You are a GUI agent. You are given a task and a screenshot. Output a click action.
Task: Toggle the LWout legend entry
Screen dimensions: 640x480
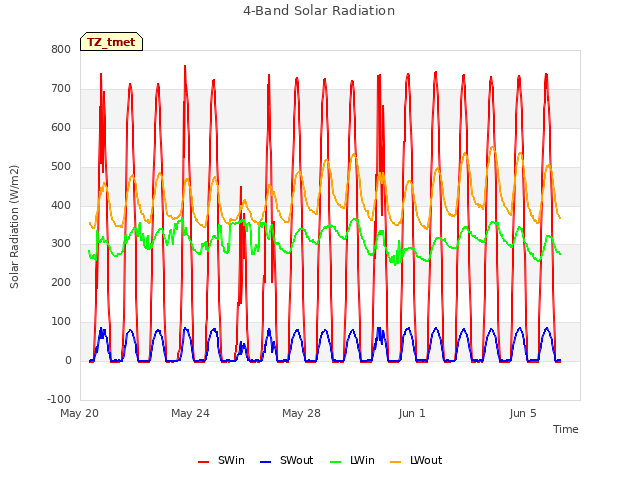click(416, 461)
